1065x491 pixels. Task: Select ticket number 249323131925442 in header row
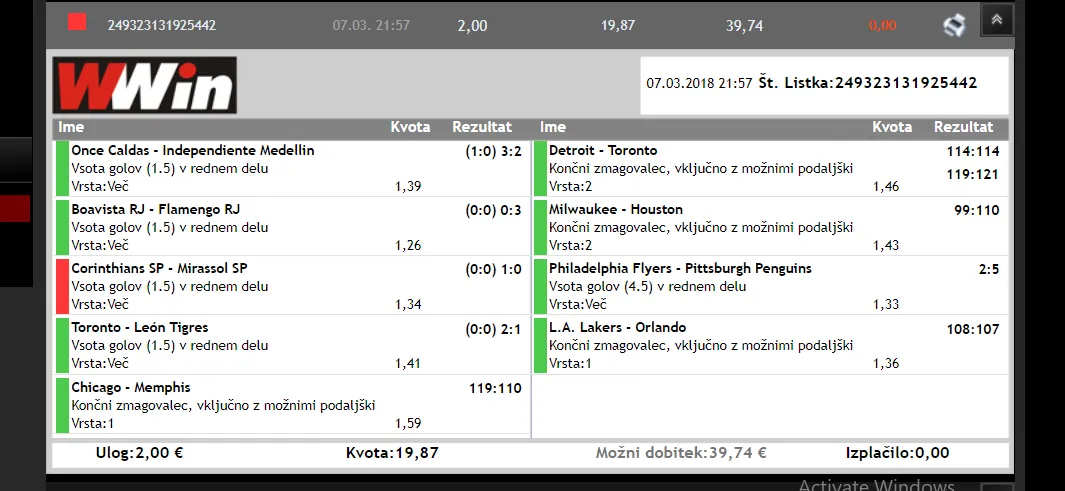point(162,25)
